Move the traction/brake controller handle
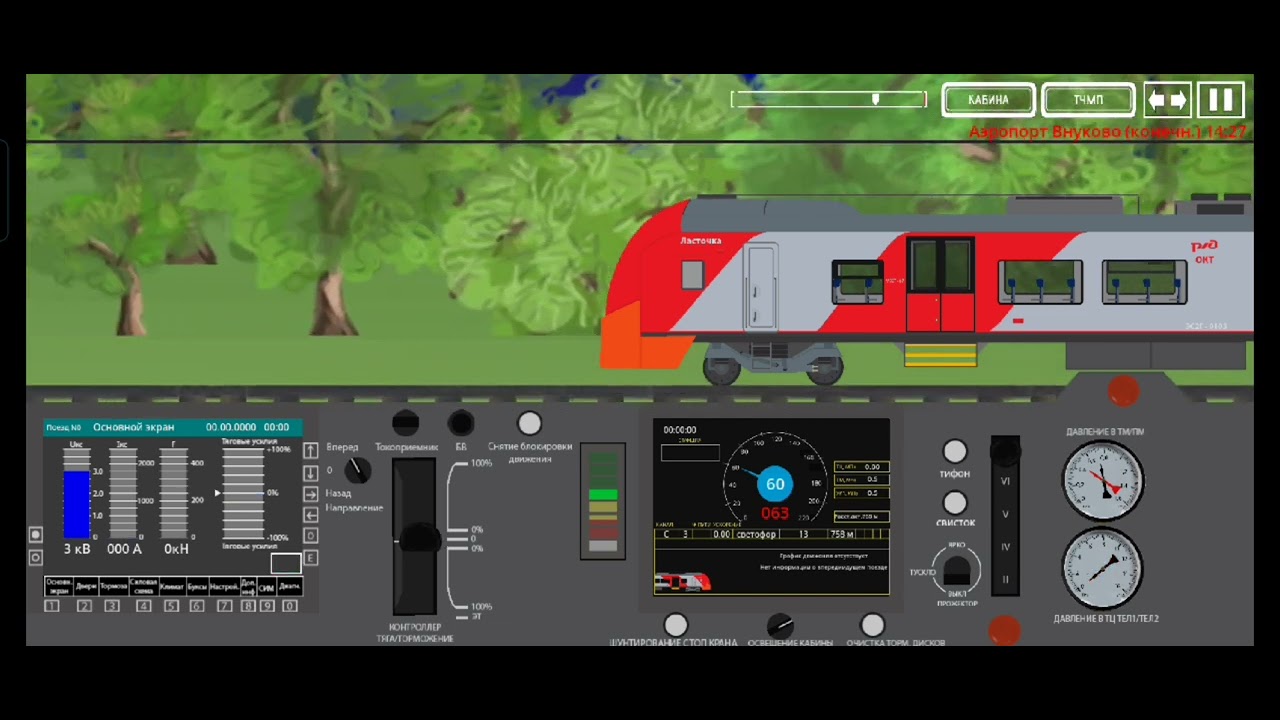 [419, 539]
